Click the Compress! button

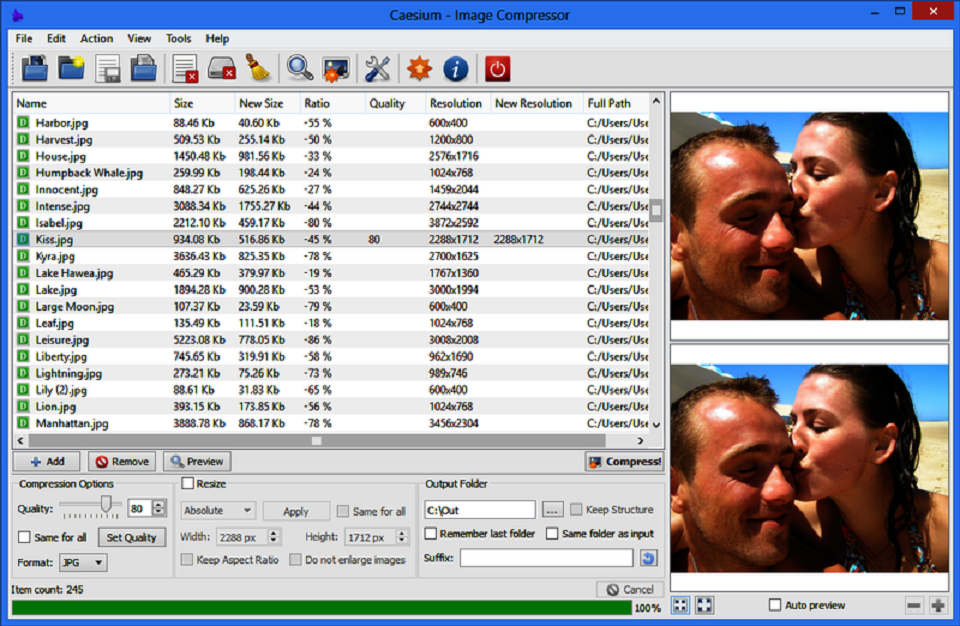point(624,461)
